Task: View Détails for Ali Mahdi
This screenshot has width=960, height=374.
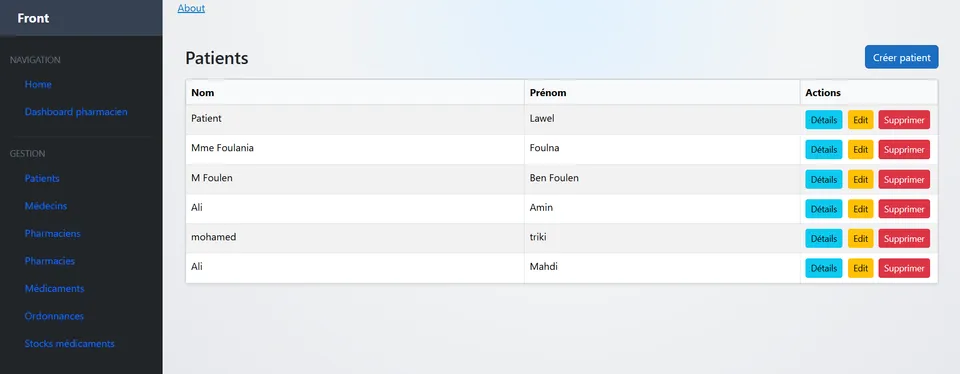Action: point(823,267)
